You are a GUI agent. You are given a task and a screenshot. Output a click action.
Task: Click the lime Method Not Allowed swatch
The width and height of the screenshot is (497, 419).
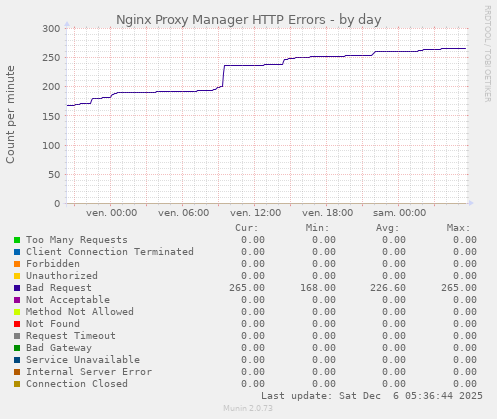(x=17, y=312)
